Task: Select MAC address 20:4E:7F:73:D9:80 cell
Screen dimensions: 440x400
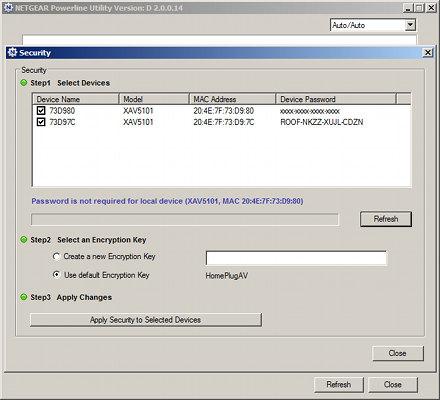Action: (224, 111)
